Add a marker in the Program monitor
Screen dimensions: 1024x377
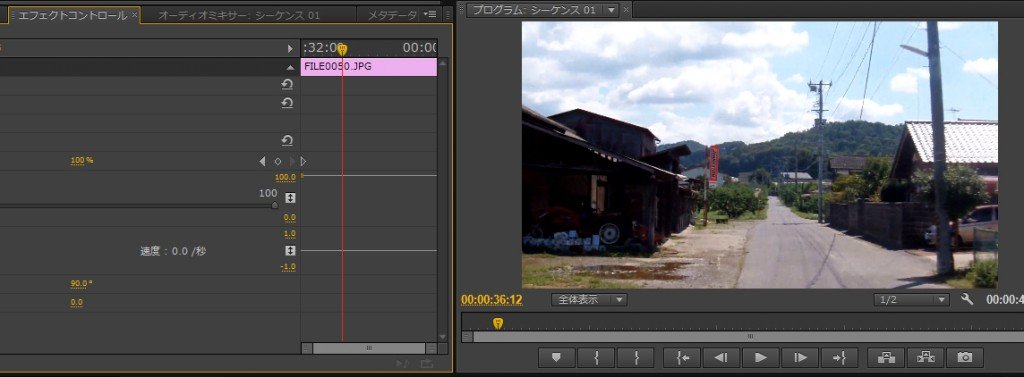tap(556, 357)
